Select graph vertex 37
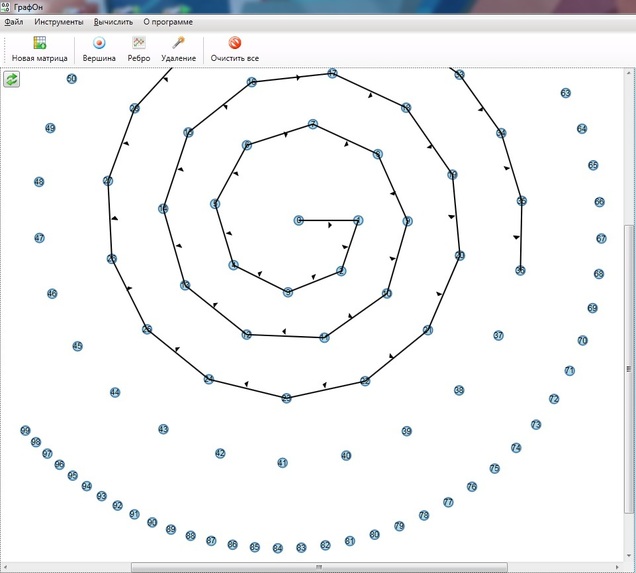 [x=498, y=335]
